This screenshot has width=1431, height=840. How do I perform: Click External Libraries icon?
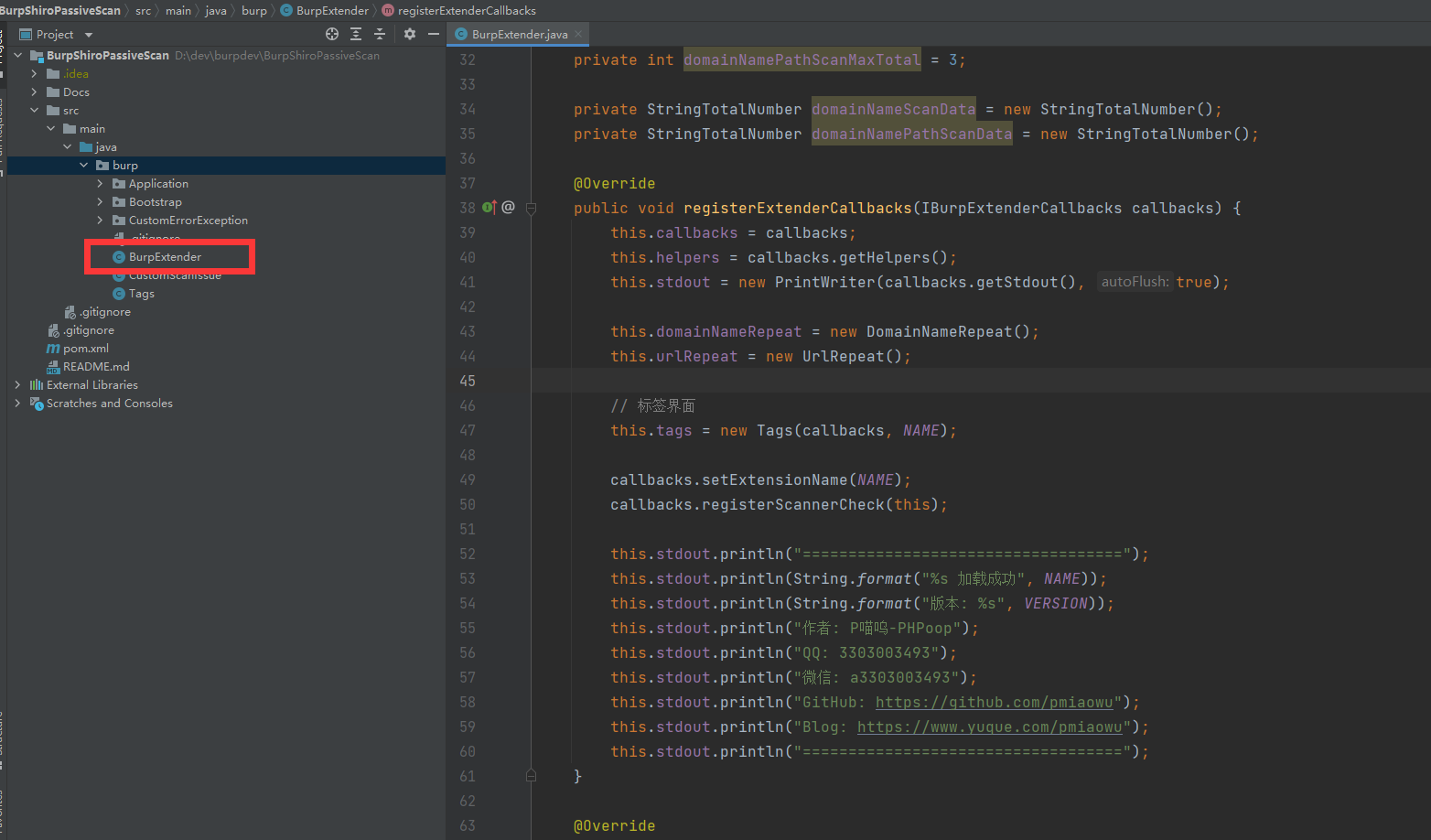tap(37, 385)
